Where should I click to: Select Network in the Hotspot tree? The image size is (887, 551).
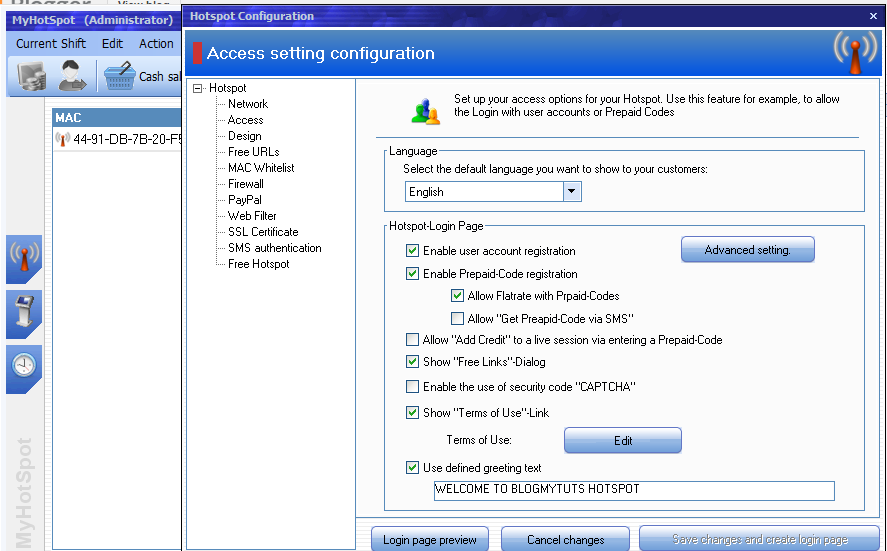248,104
